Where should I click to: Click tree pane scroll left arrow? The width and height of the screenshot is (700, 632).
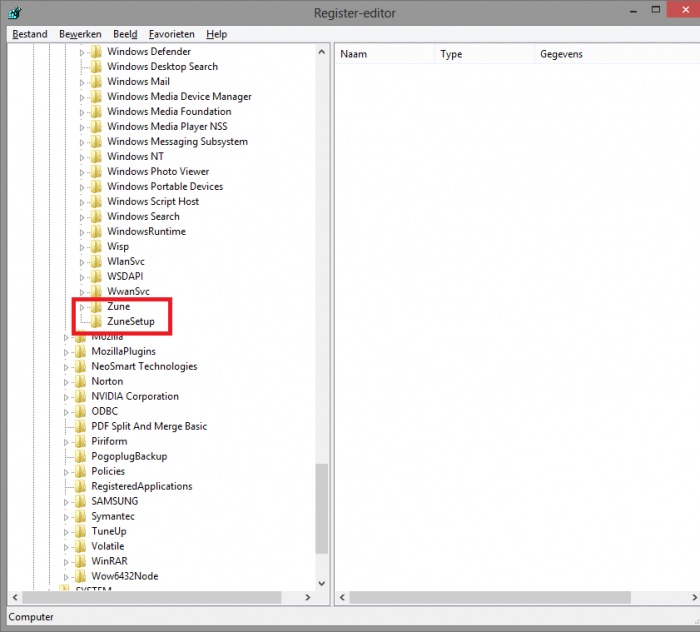(x=15, y=597)
